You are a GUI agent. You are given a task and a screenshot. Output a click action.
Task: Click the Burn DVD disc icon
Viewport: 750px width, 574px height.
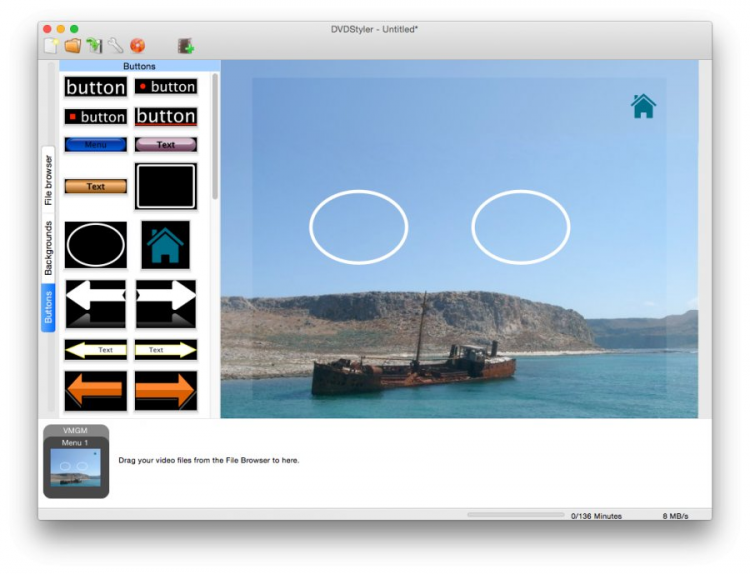pos(137,46)
